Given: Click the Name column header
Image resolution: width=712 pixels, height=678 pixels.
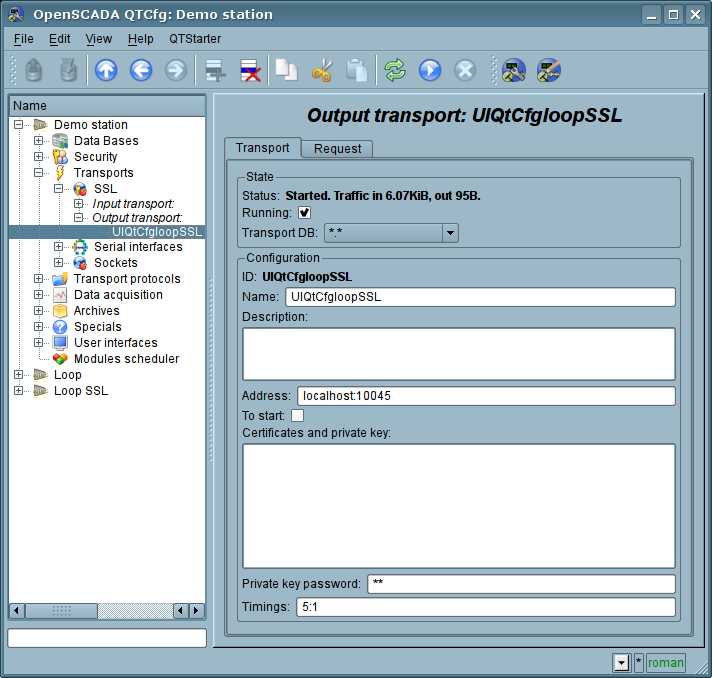Looking at the screenshot, I should click(108, 106).
